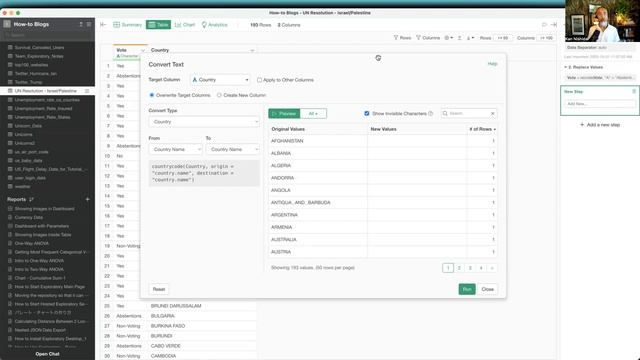The image size is (640, 360).
Task: Open the Convert Type dropdown
Action: [x=204, y=122]
